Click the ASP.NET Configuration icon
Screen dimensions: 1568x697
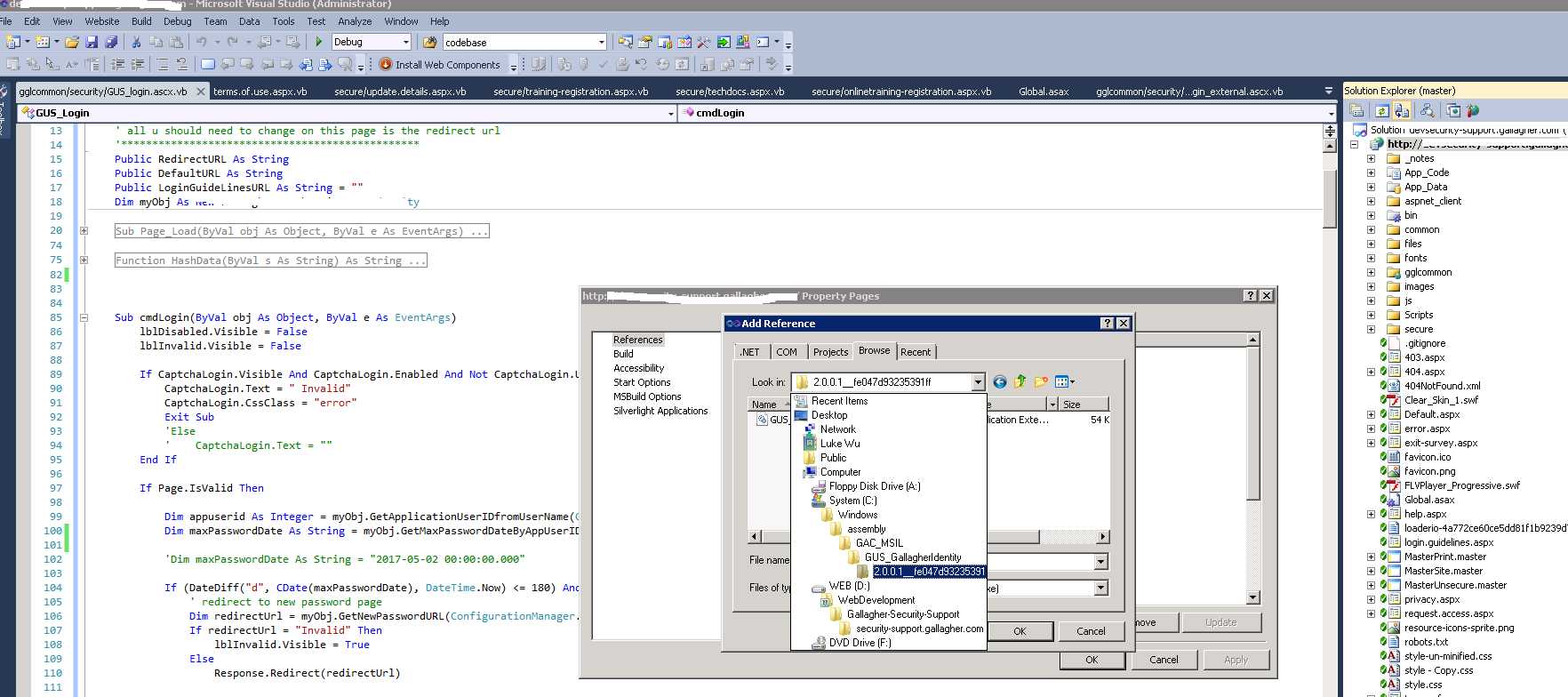point(1473,110)
